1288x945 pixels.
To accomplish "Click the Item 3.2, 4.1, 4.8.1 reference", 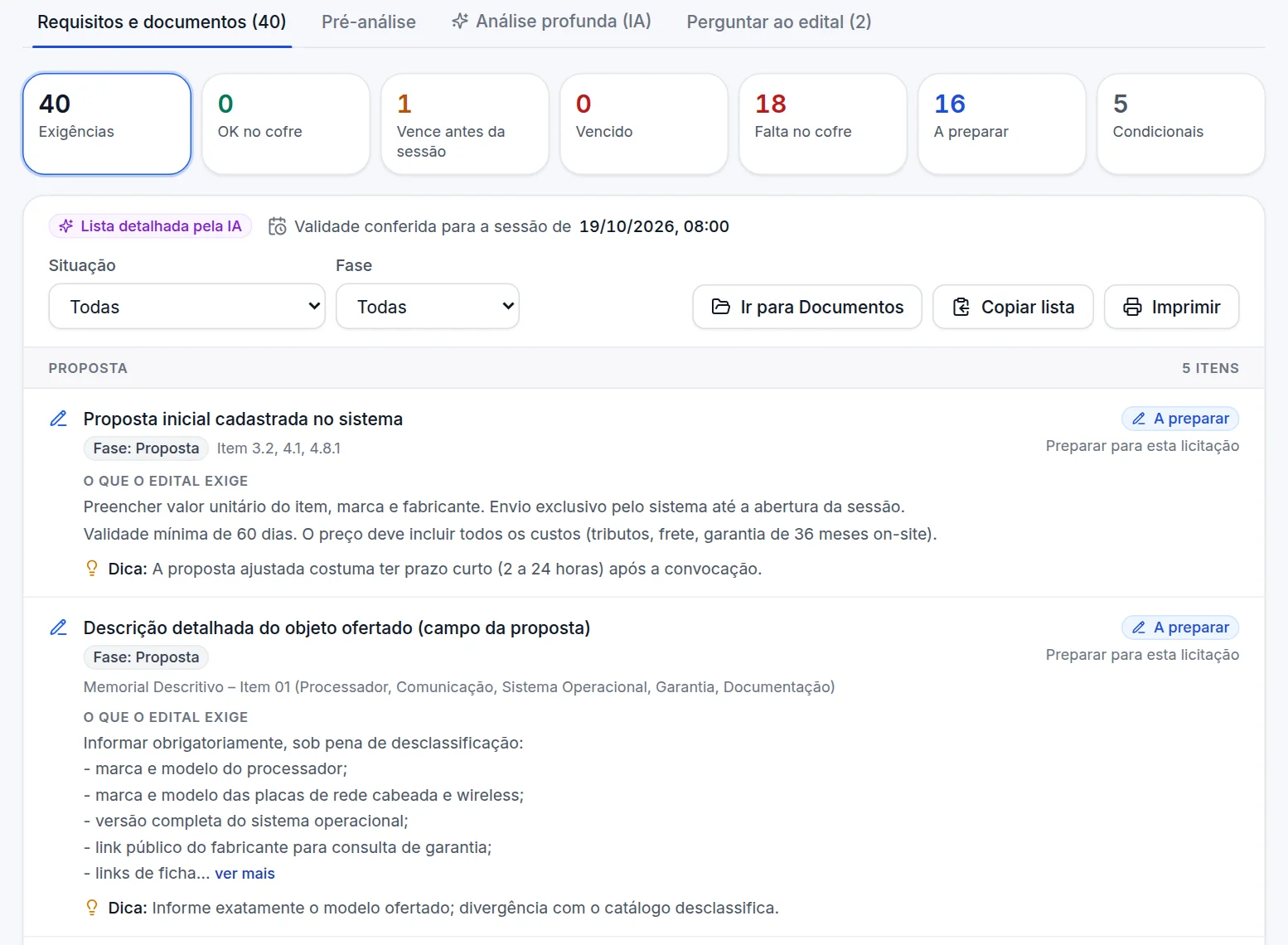I will (278, 448).
